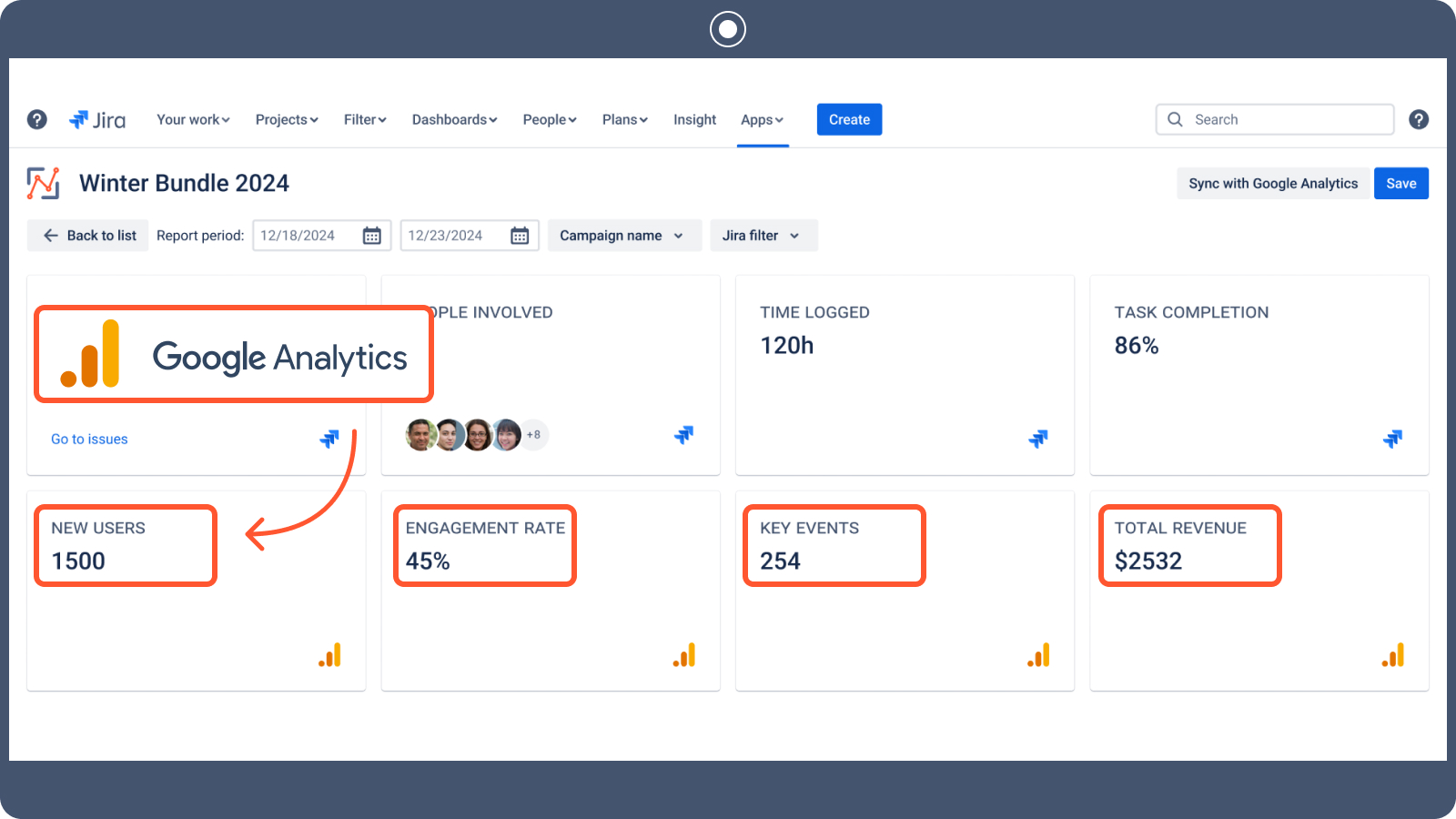The height and width of the screenshot is (819, 1456).
Task: Click the record circle icon at top
Action: point(728,29)
